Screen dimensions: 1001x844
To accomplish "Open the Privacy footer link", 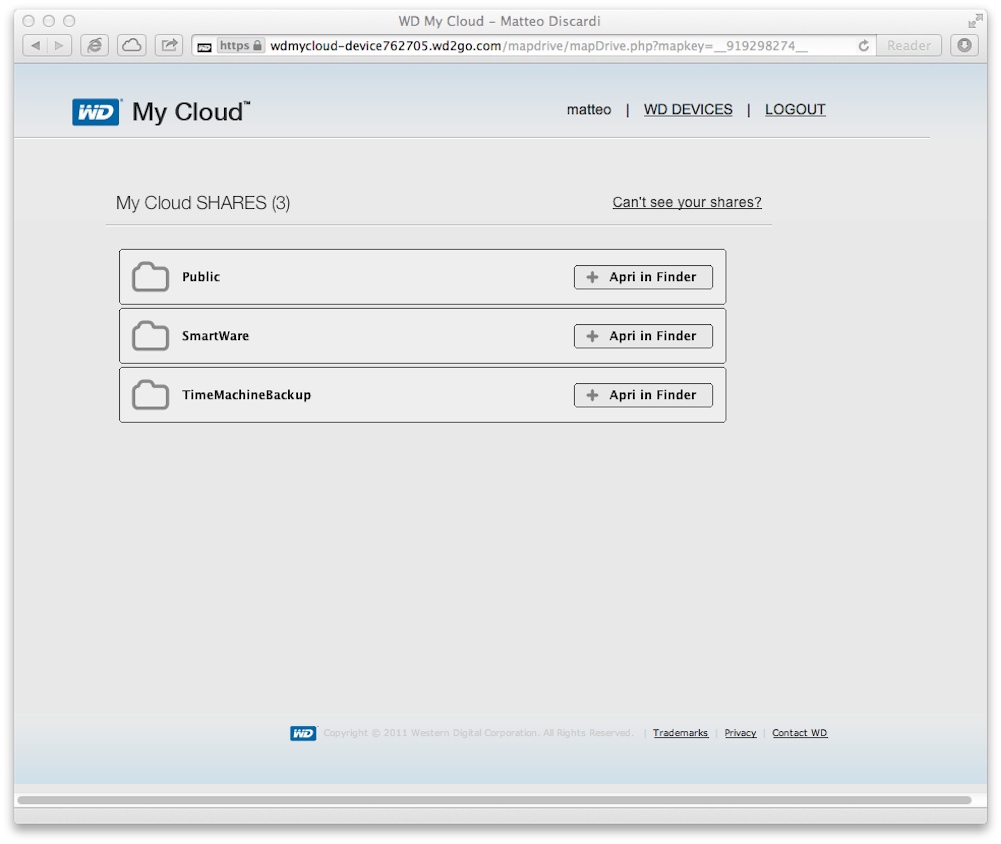I will (740, 732).
